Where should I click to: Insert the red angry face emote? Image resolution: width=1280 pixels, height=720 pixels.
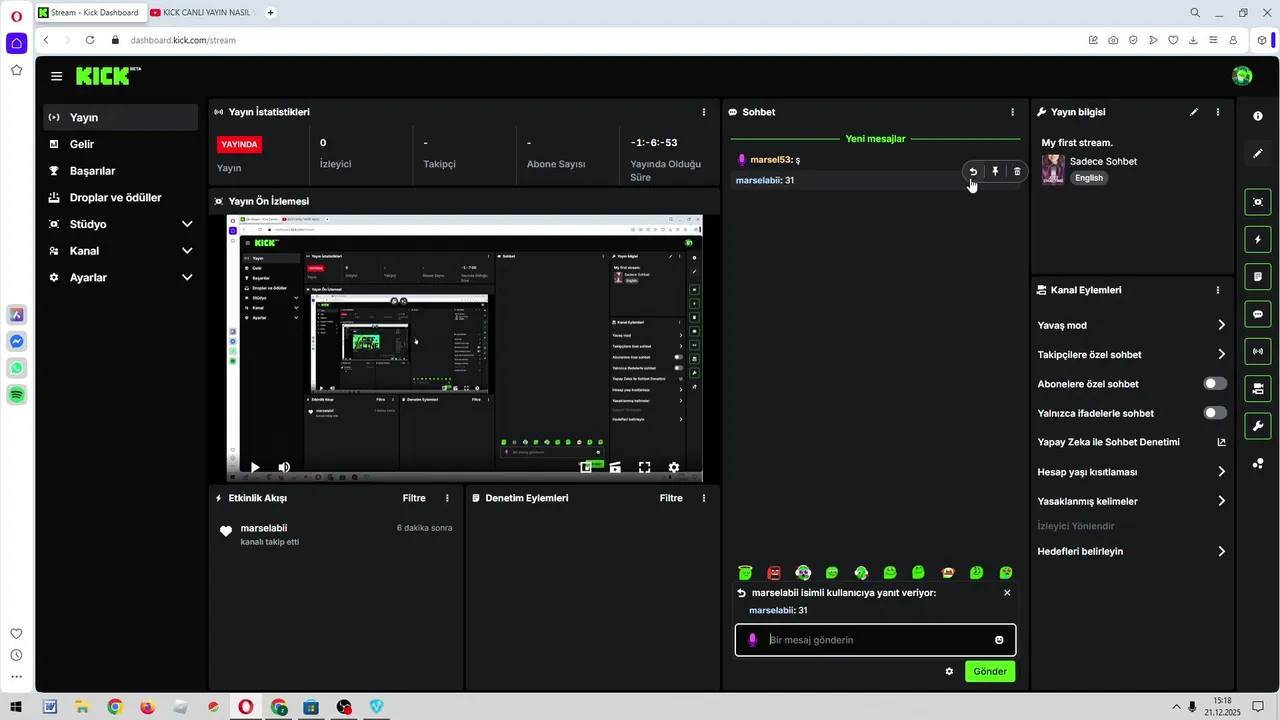point(773,573)
